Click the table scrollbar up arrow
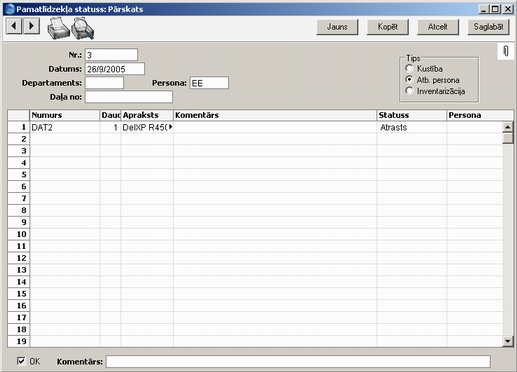 [x=508, y=127]
